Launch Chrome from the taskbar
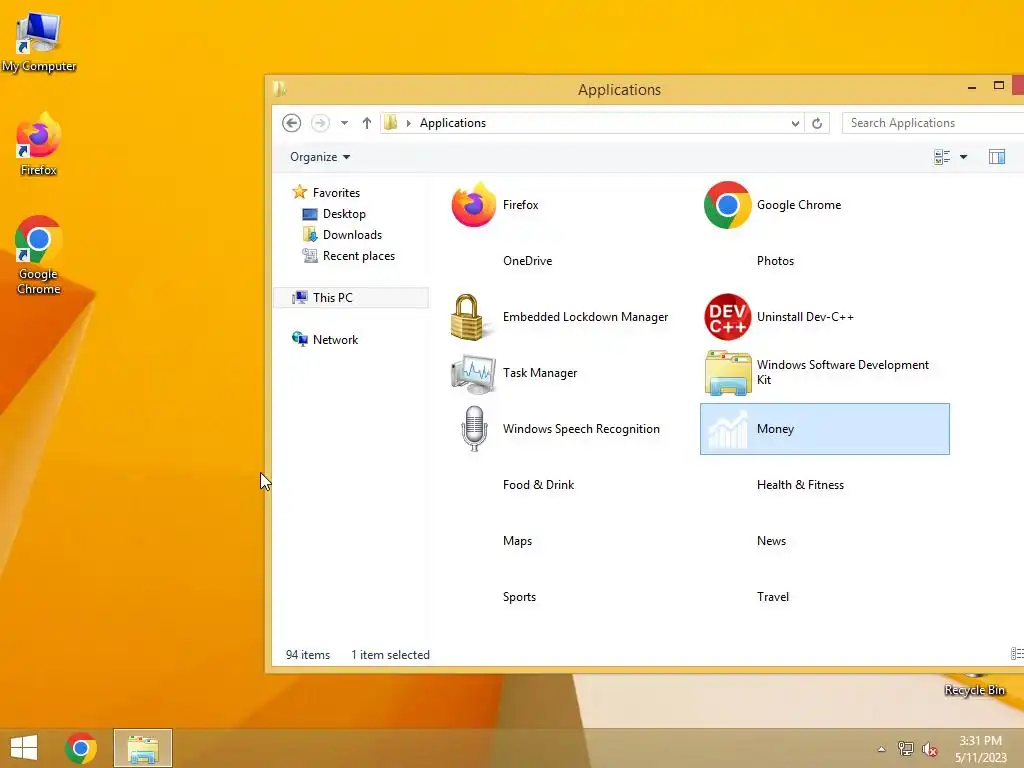The width and height of the screenshot is (1024, 768). click(x=81, y=748)
